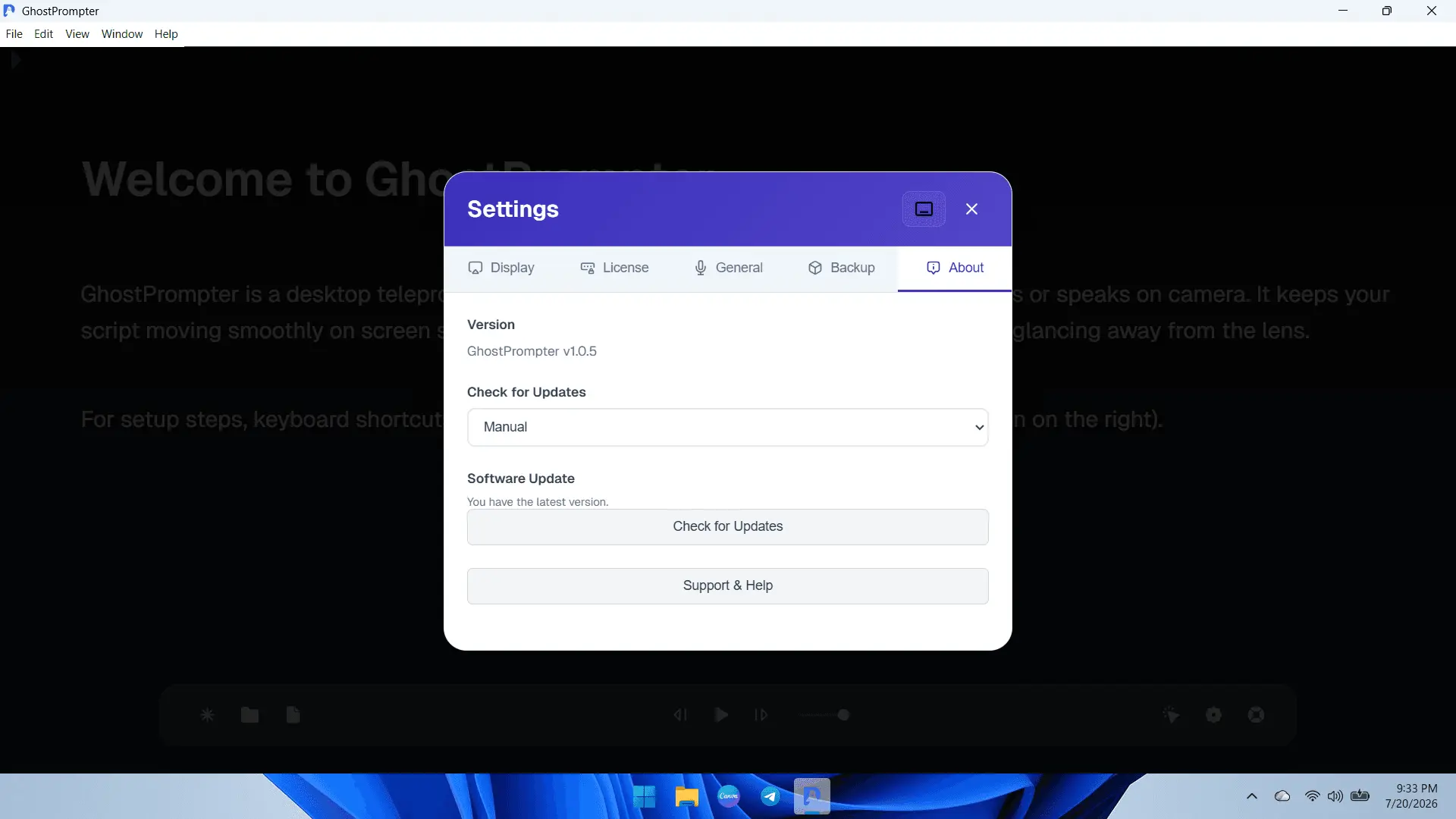Click the battery tray icon
Viewport: 1456px width, 819px height.
(x=1360, y=796)
